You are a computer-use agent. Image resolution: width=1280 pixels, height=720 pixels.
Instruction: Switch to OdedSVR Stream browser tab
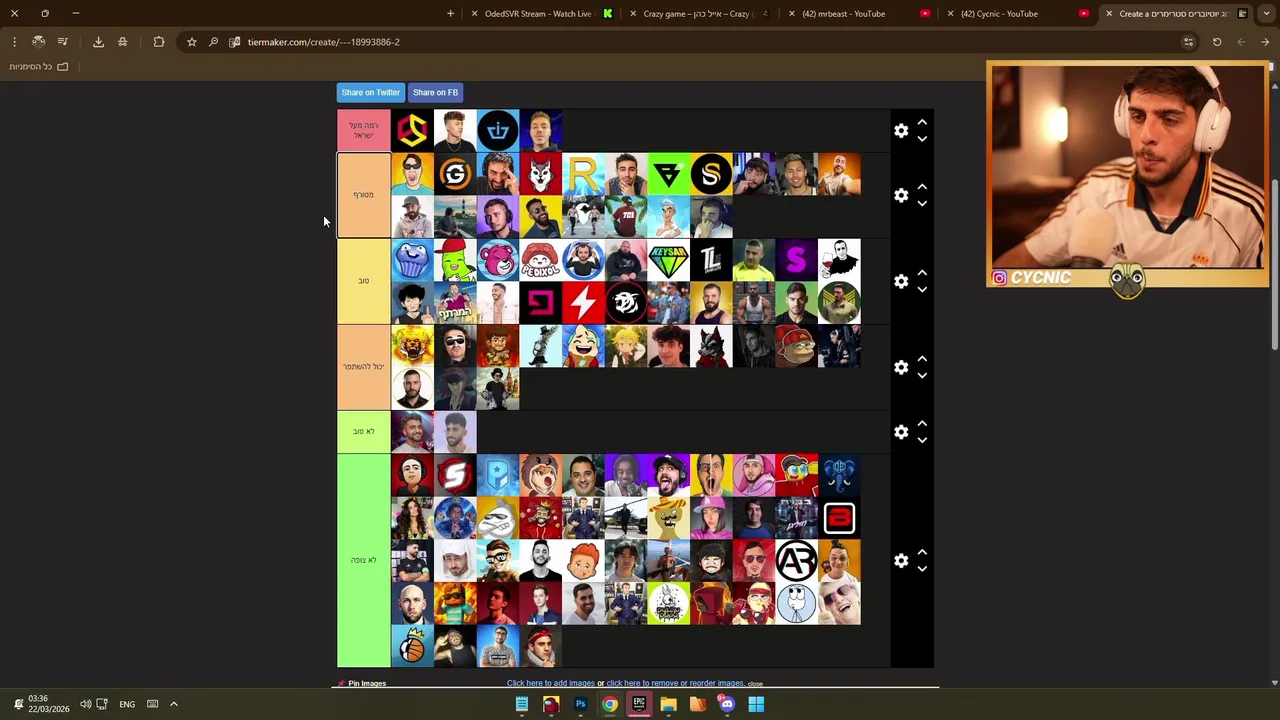538,14
